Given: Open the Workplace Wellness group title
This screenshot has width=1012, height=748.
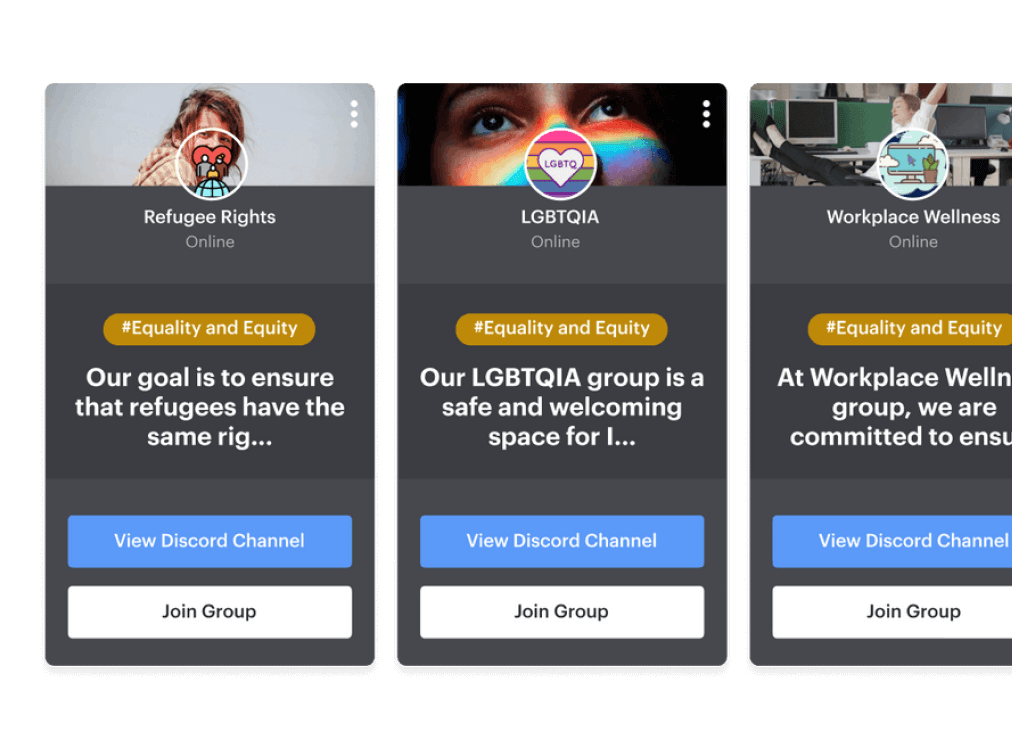Looking at the screenshot, I should 913,217.
